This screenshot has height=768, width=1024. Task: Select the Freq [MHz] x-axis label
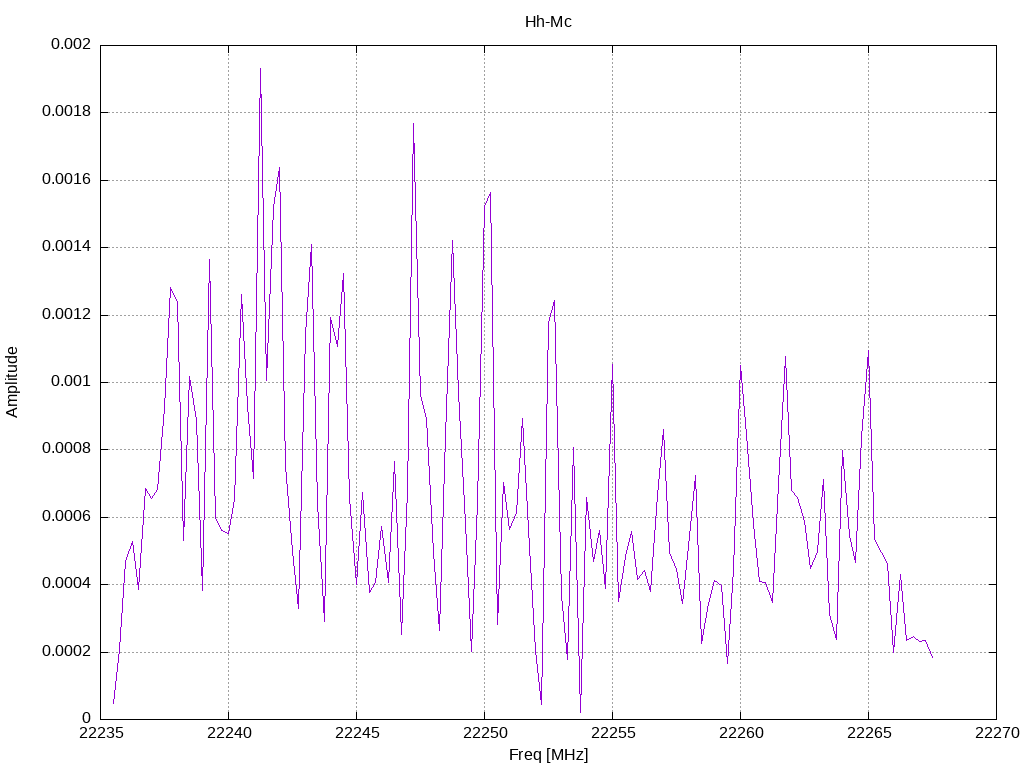(x=548, y=755)
